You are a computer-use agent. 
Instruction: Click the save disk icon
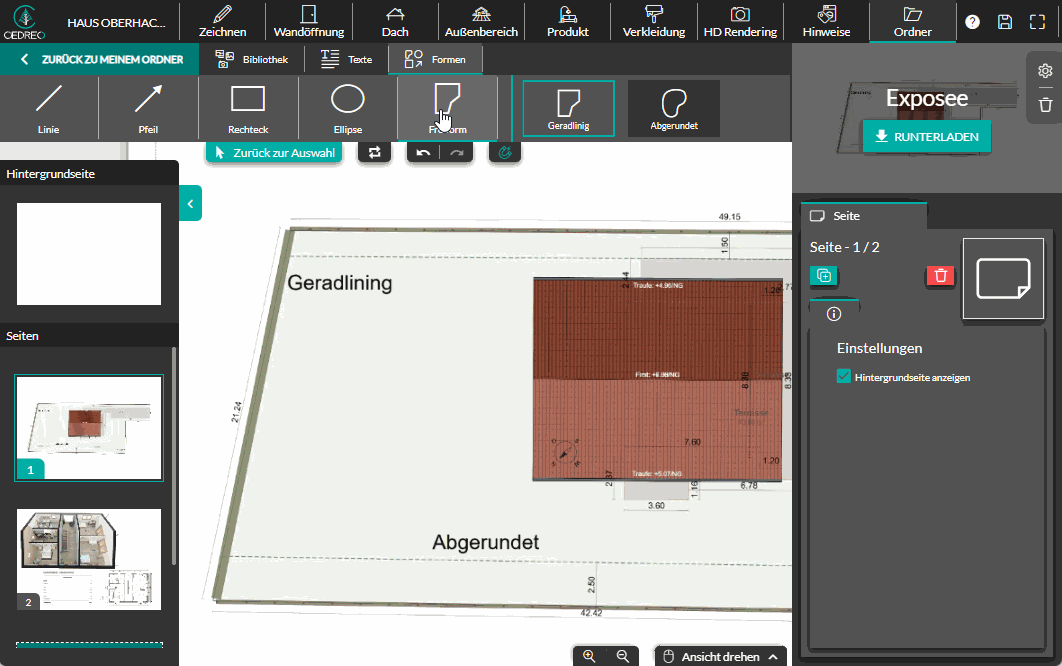coord(1005,21)
